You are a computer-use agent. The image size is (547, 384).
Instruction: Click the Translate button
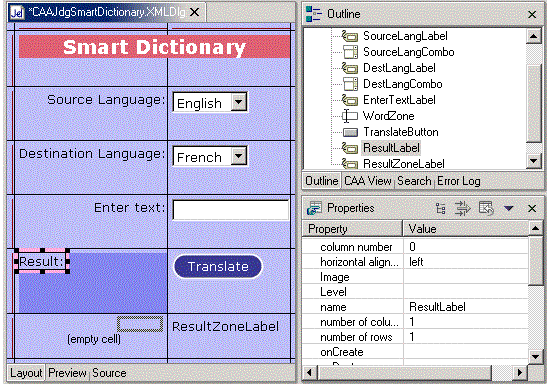click(218, 266)
